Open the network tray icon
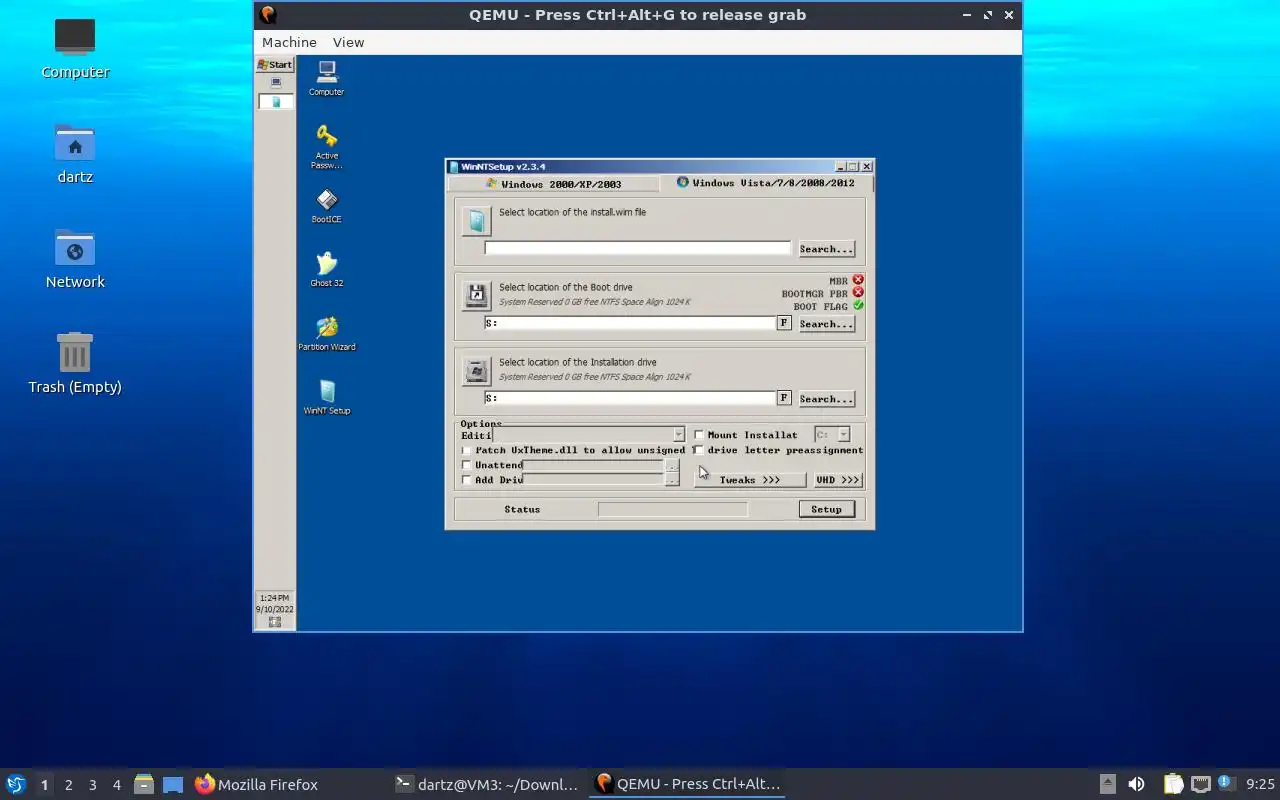Viewport: 1280px width, 800px height. tap(1200, 784)
